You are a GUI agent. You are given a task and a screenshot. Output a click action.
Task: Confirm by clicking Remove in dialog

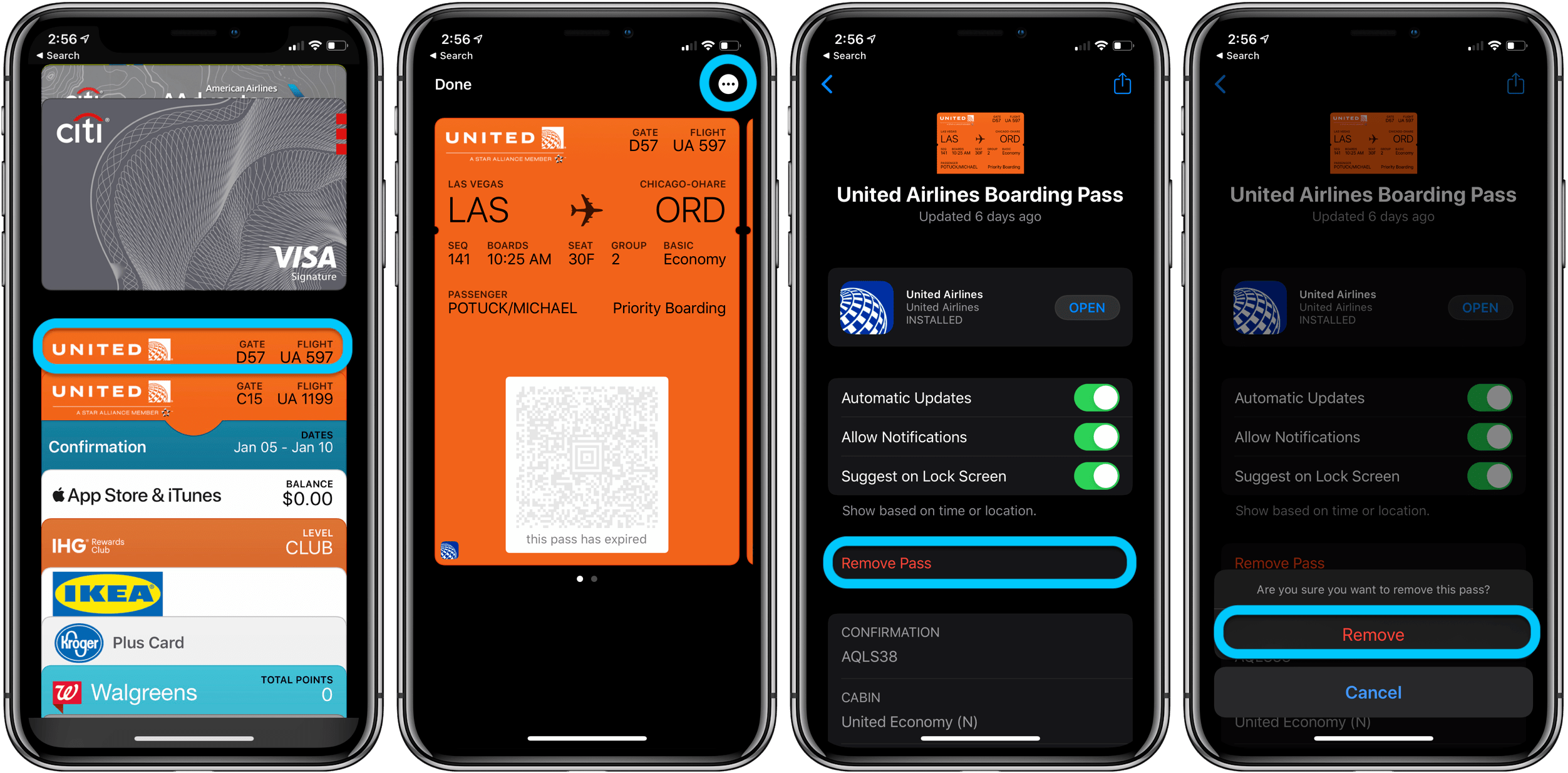[x=1372, y=634]
